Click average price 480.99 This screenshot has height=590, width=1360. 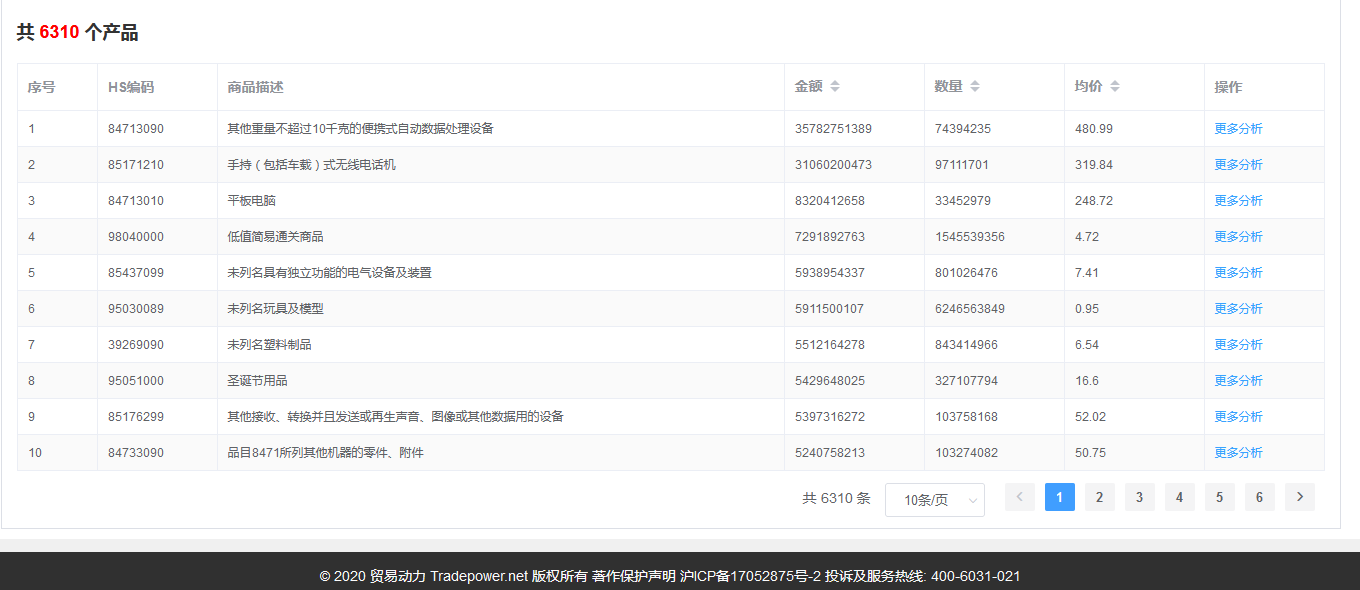coord(1094,129)
